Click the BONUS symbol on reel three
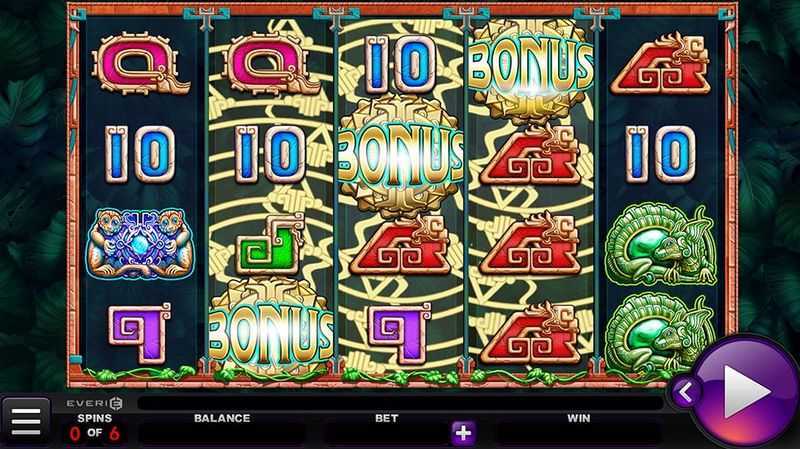Screen dimensions: 800x449 click(x=401, y=156)
